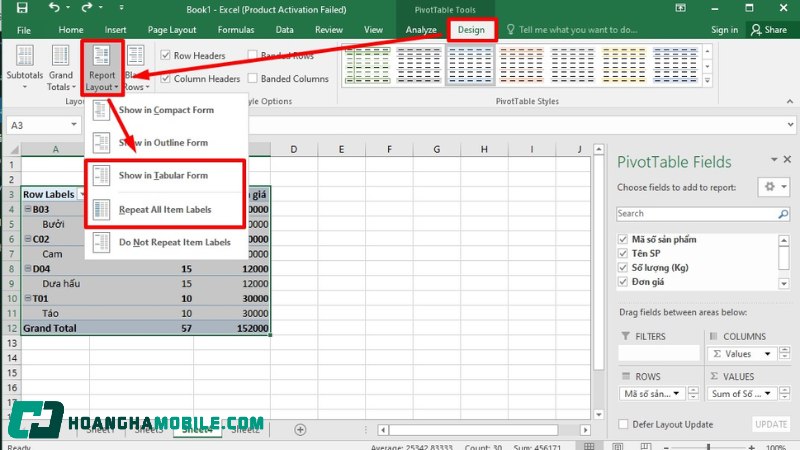Apply the yellow PivotTable style thumbnail
The image size is (800, 450).
[623, 65]
